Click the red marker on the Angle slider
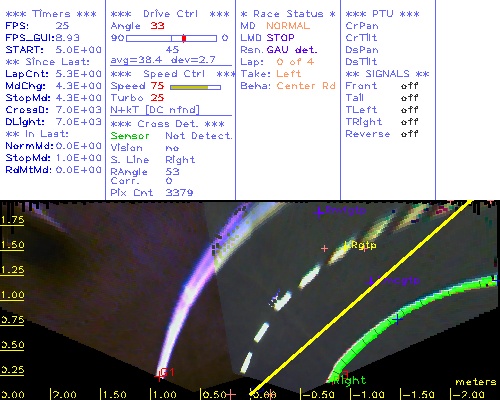Screen dimensions: 500x400 point(184,38)
